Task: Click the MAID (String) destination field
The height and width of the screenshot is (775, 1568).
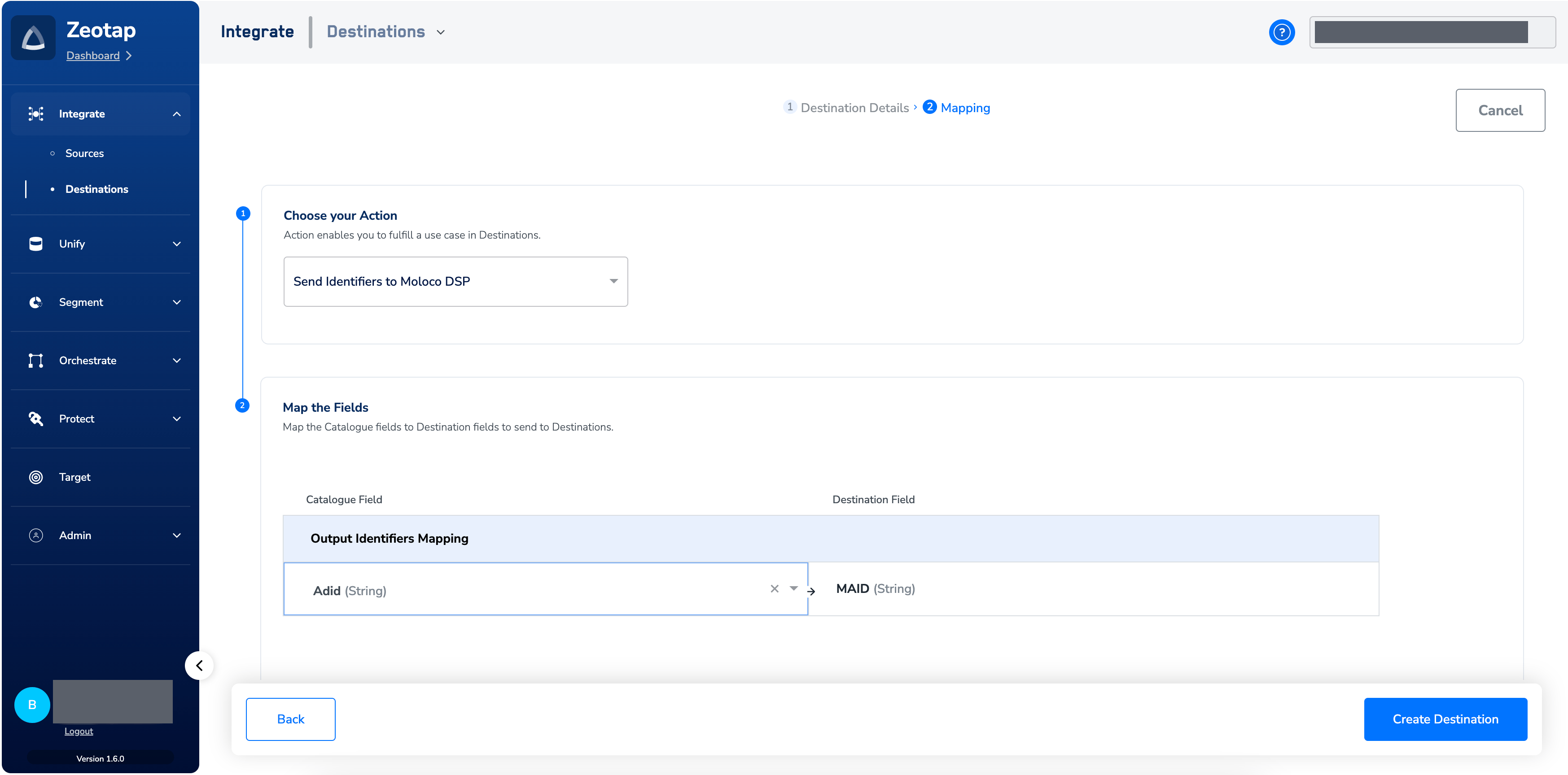Action: click(875, 589)
